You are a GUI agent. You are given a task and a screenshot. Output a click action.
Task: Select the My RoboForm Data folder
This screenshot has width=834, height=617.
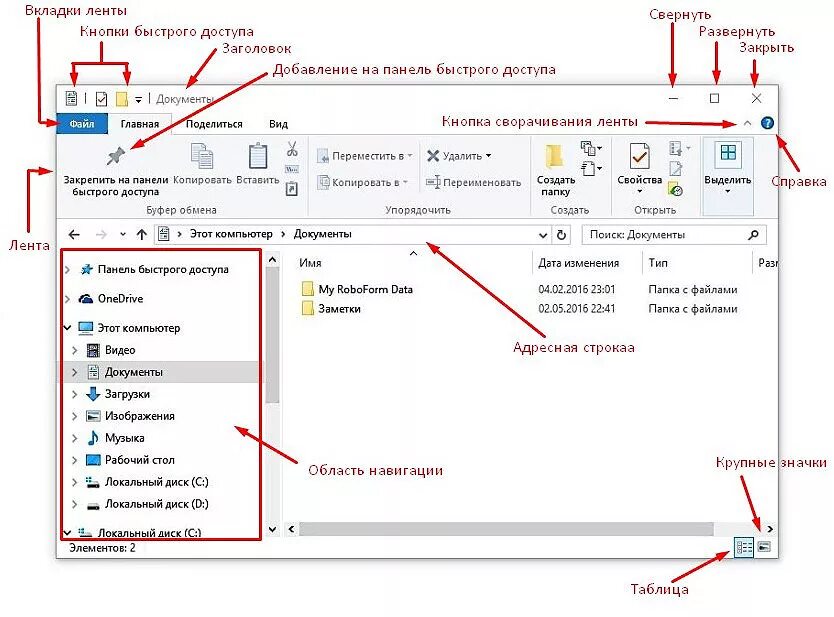coord(365,289)
